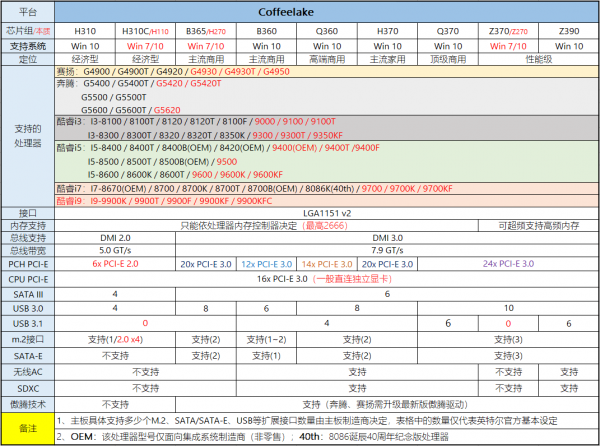Click the yellow 备注 notes cell

(28, 428)
